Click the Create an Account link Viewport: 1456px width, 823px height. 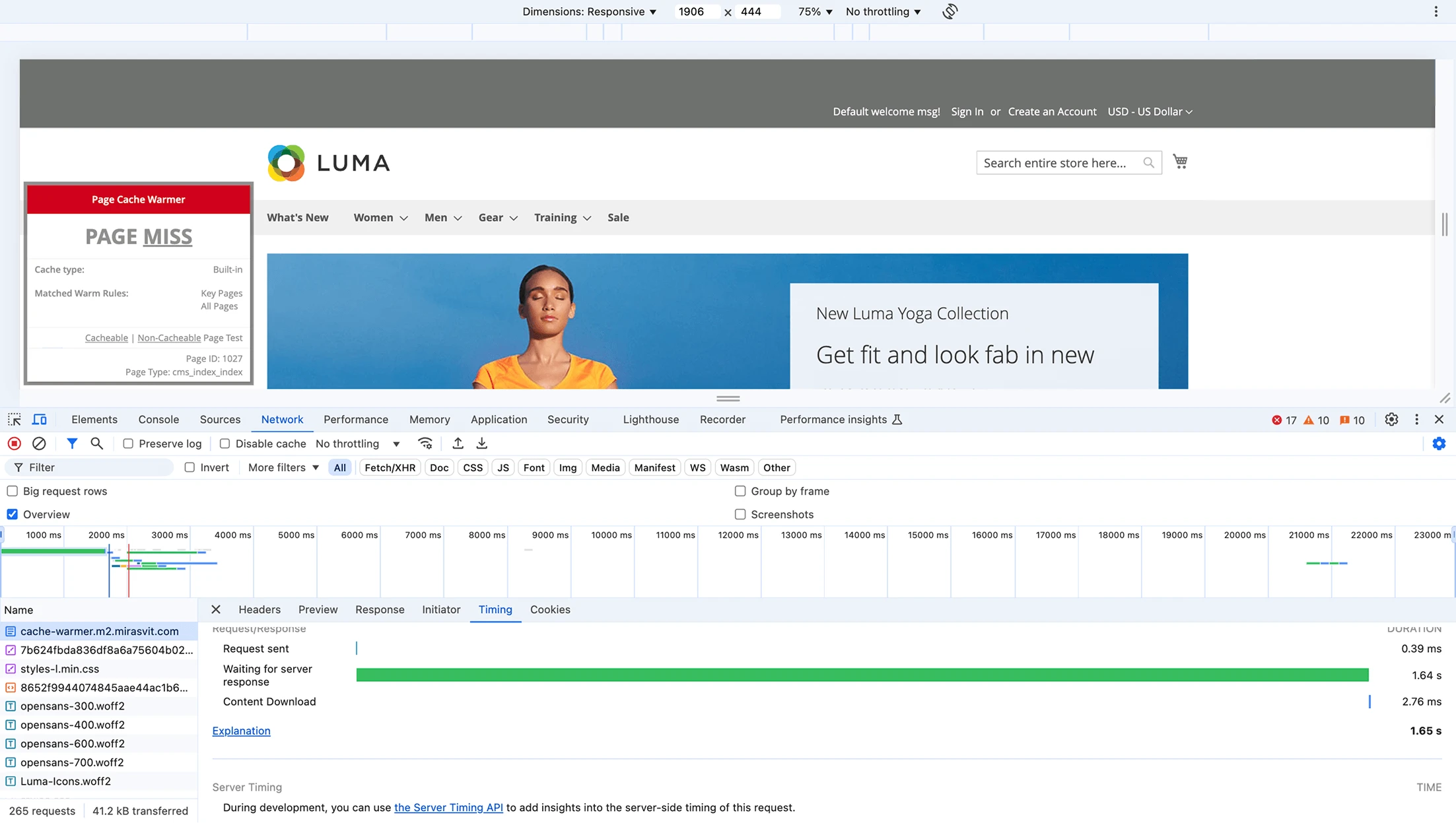click(1052, 112)
